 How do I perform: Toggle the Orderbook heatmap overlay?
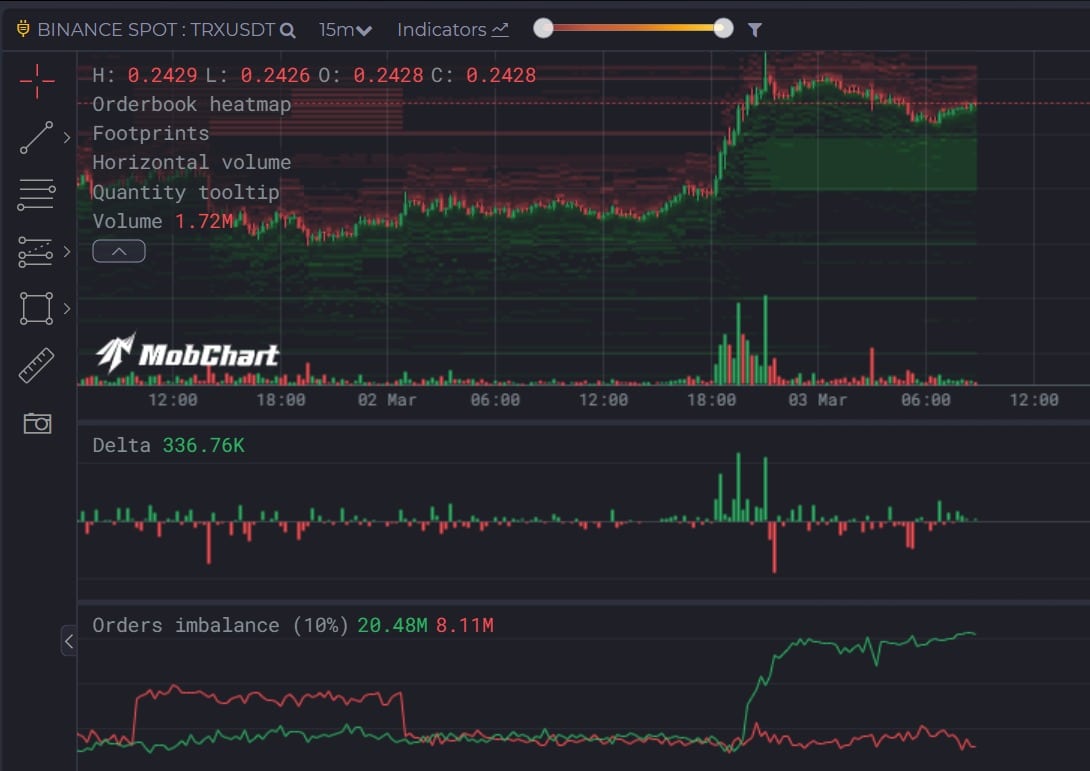click(x=190, y=104)
